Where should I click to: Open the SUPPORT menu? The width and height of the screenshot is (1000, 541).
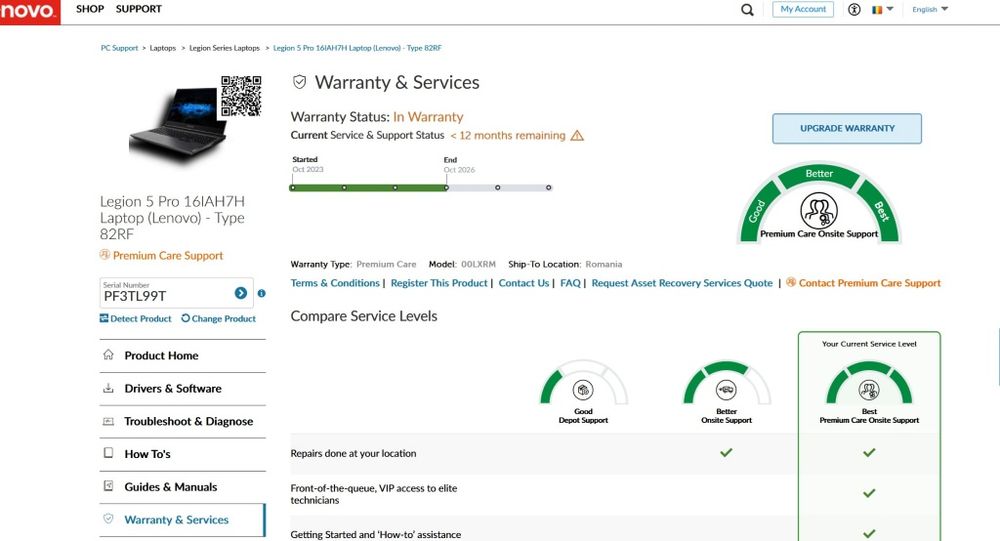pos(139,9)
